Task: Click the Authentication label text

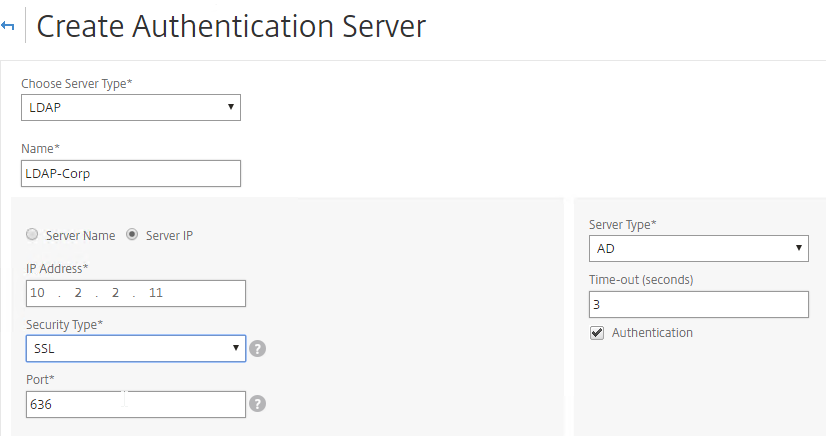Action: [652, 333]
